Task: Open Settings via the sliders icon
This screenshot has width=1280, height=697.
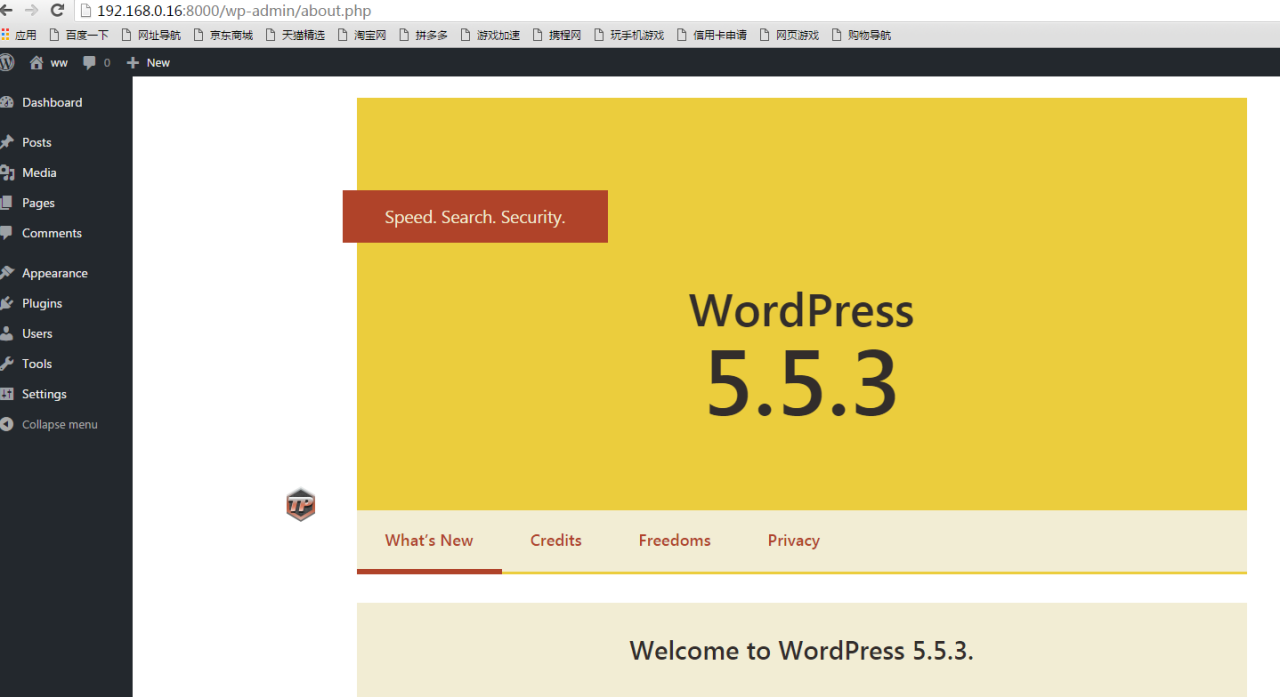Action: (x=10, y=393)
